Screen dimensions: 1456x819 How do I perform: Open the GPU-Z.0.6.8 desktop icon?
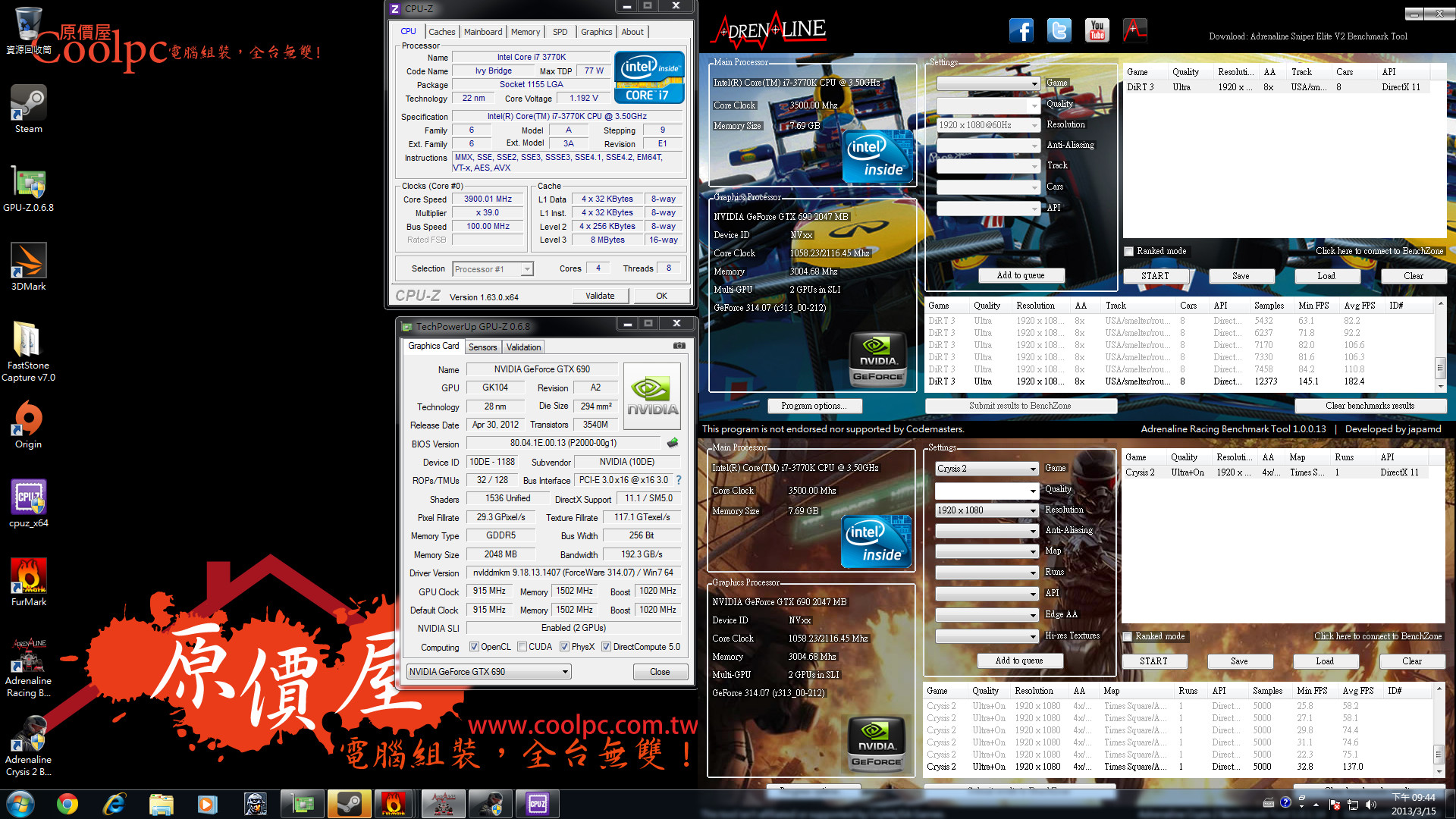coord(29,188)
